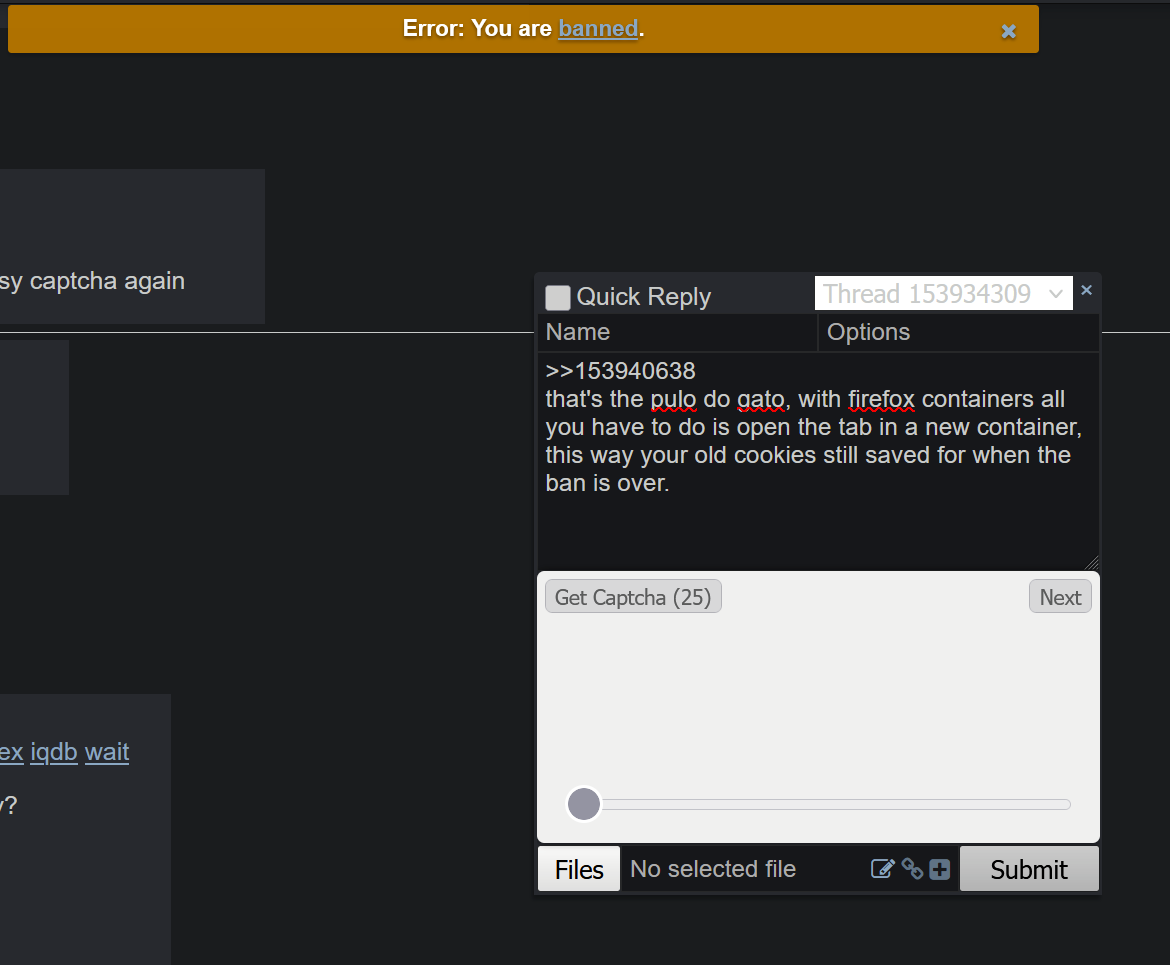This screenshot has width=1170, height=965.
Task: Click the textarea resize grip corner
Action: tap(1092, 563)
